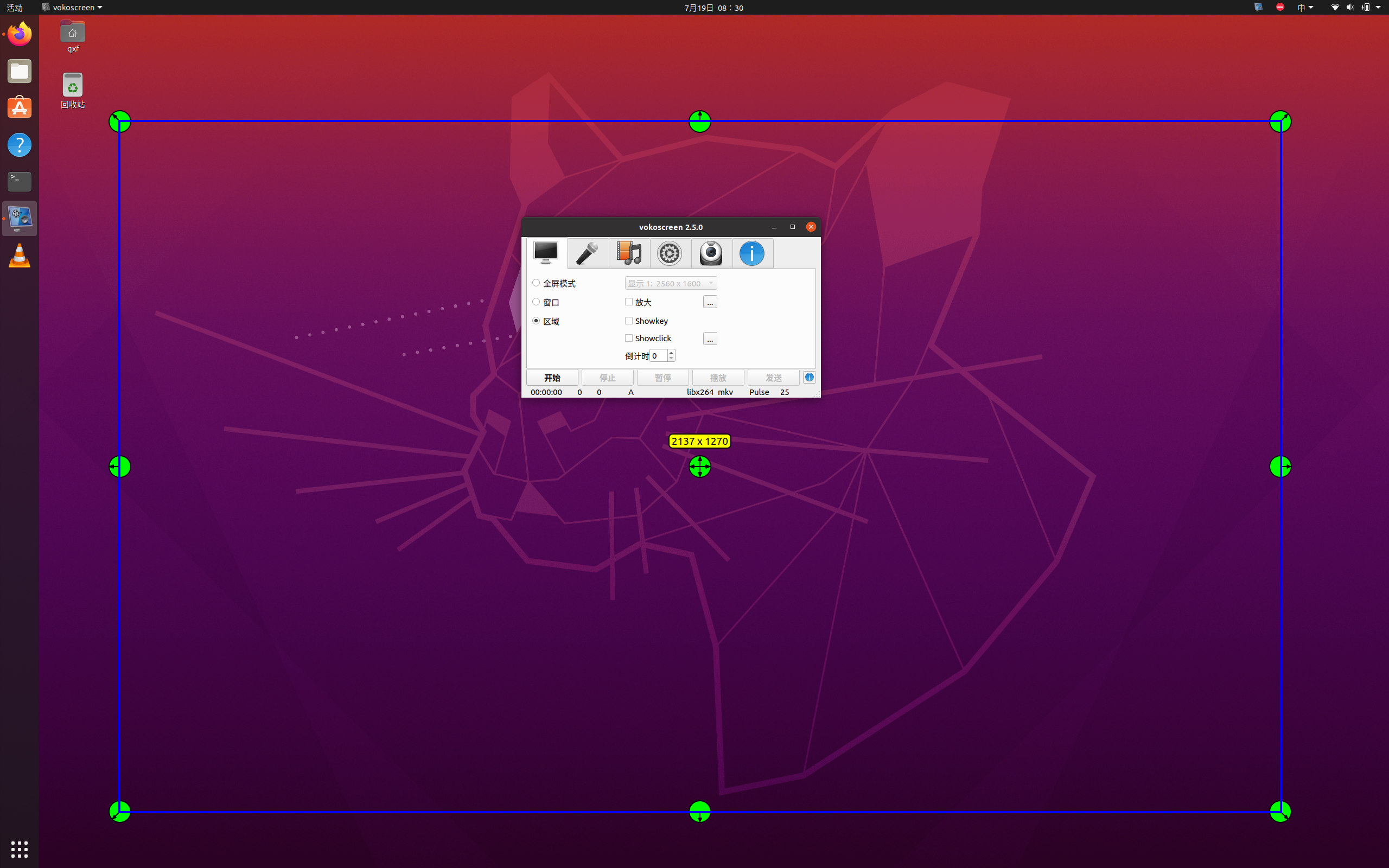Open the audio microphone settings tab
Viewport: 1389px width, 868px height.
(587, 253)
